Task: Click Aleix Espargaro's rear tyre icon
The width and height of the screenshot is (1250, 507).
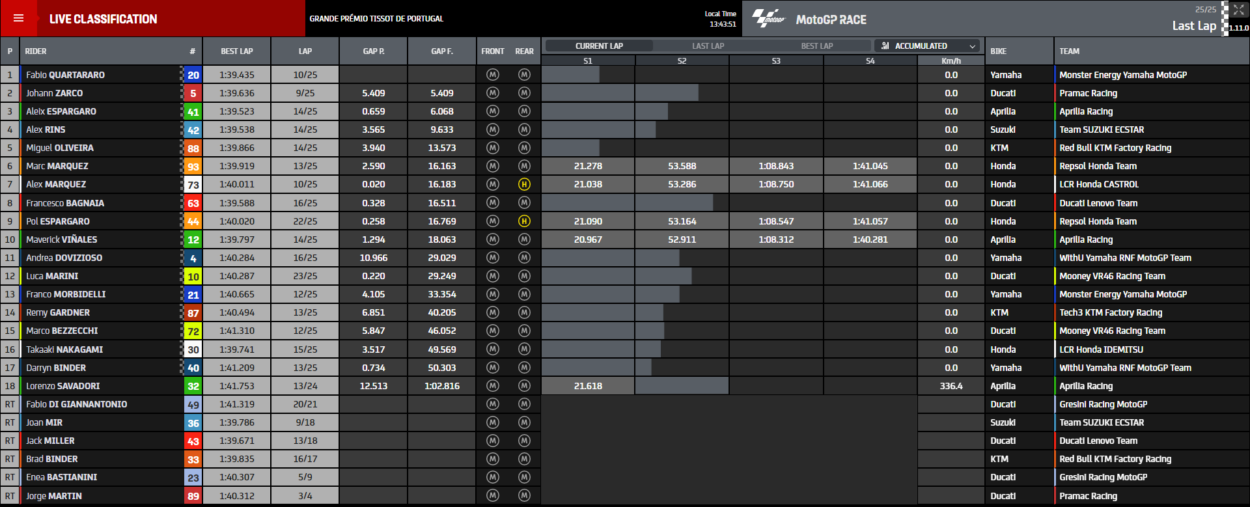Action: 524,111
